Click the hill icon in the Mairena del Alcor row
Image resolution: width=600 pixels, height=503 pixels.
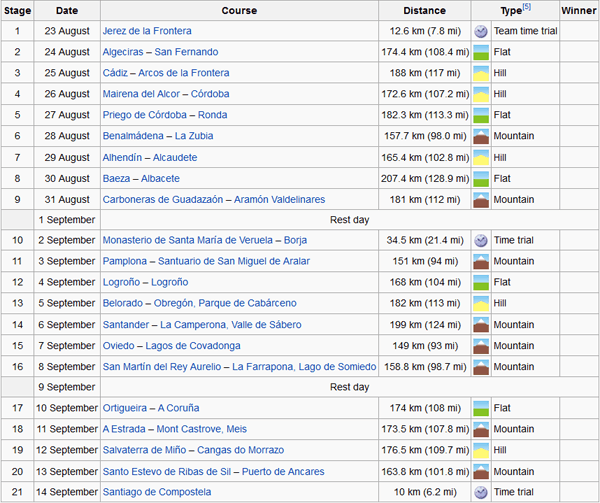(x=481, y=94)
